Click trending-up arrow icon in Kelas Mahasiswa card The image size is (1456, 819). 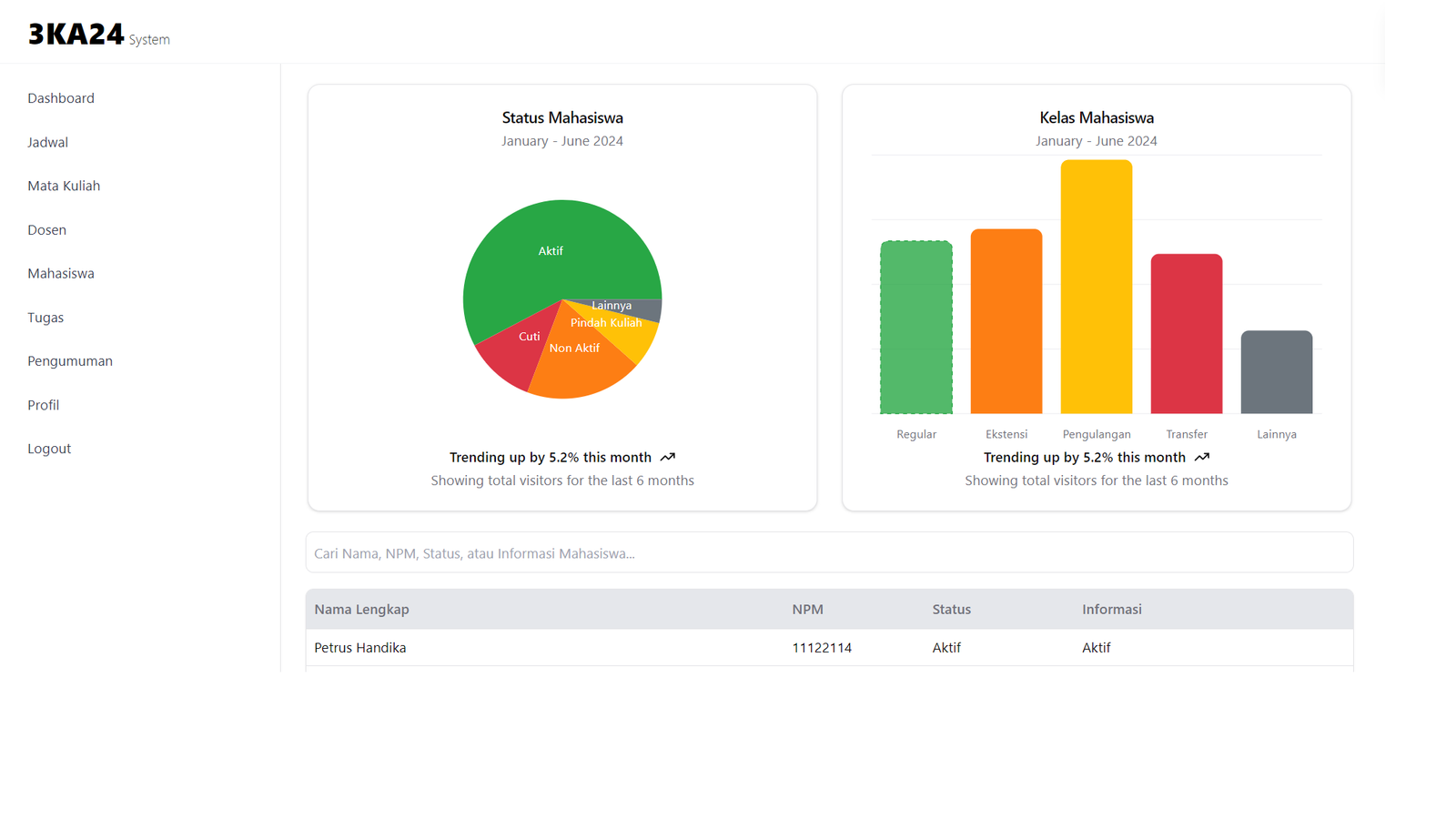pos(1202,458)
